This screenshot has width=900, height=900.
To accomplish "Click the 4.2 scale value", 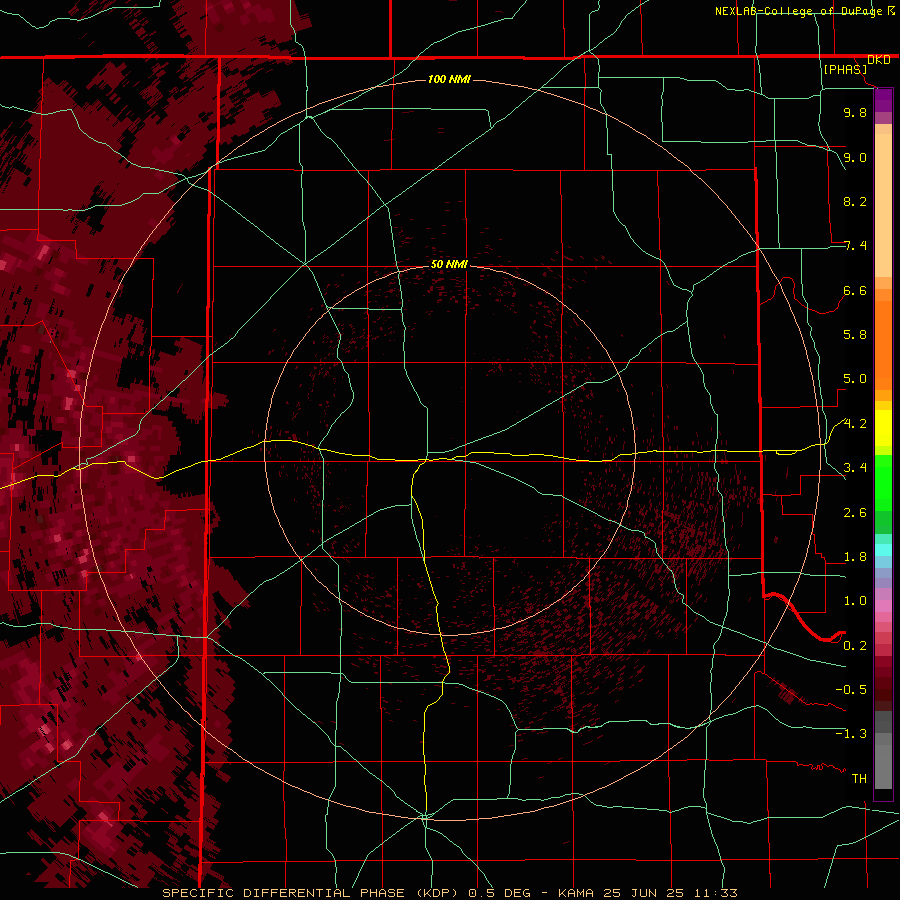I will coord(855,424).
